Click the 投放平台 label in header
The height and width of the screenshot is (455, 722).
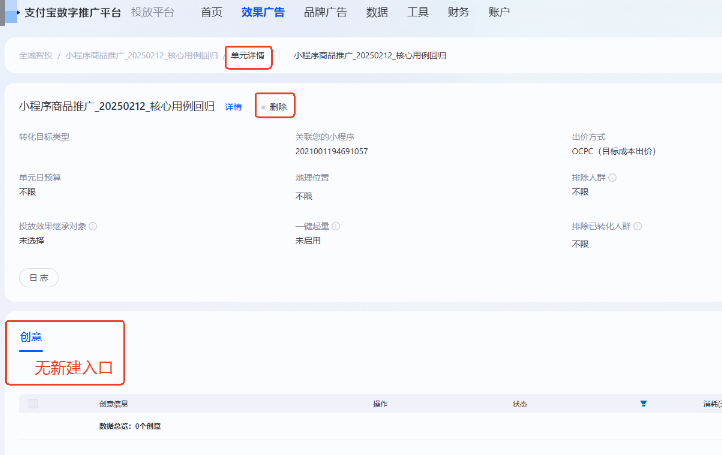tap(152, 12)
